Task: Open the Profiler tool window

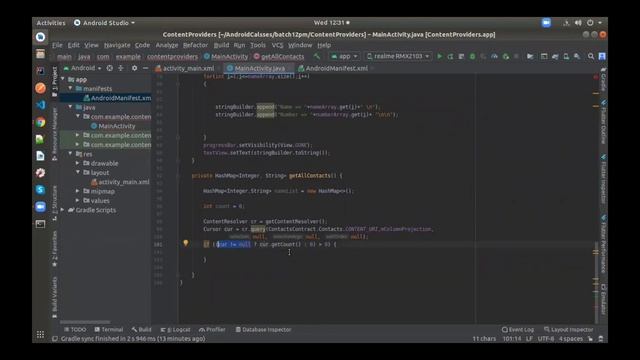Action: [x=212, y=329]
